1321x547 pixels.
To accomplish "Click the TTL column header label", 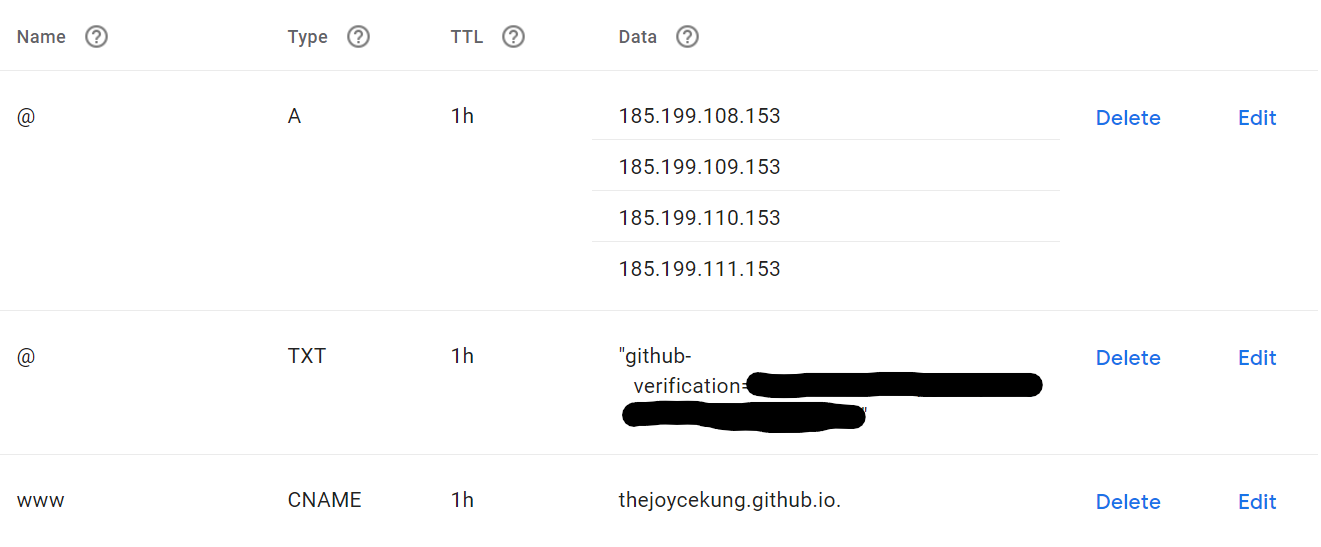I will click(x=467, y=37).
